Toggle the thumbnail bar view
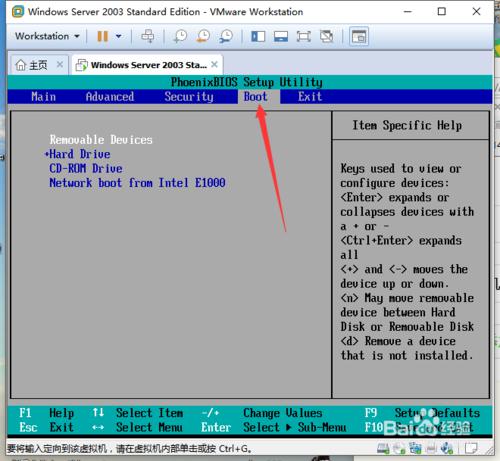 [x=281, y=36]
